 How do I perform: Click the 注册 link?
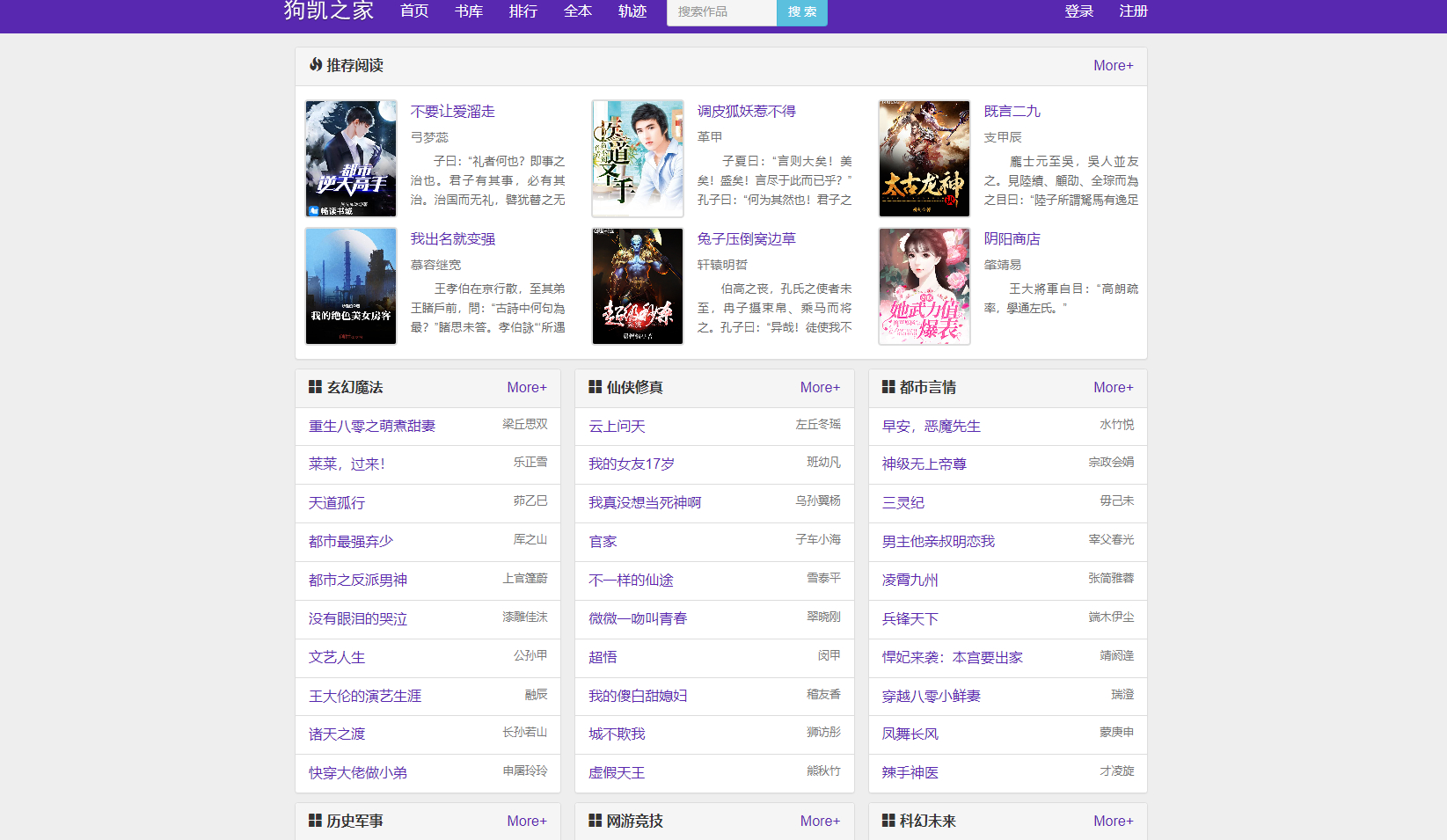click(1134, 11)
